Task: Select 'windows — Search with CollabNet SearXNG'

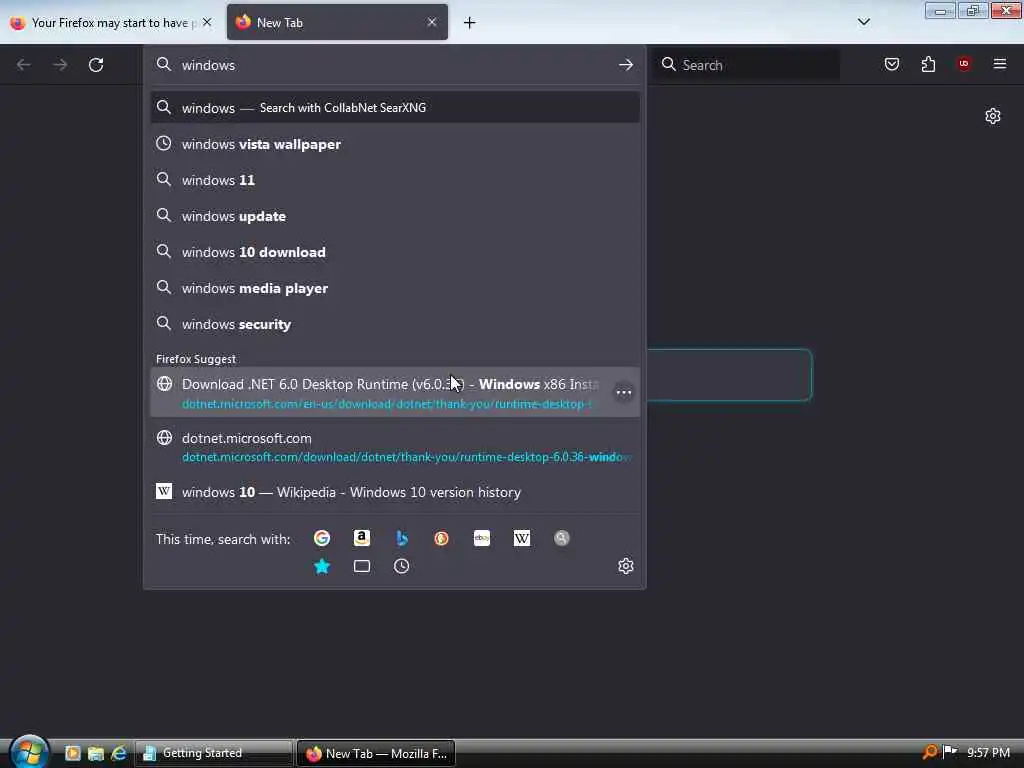Action: [395, 108]
